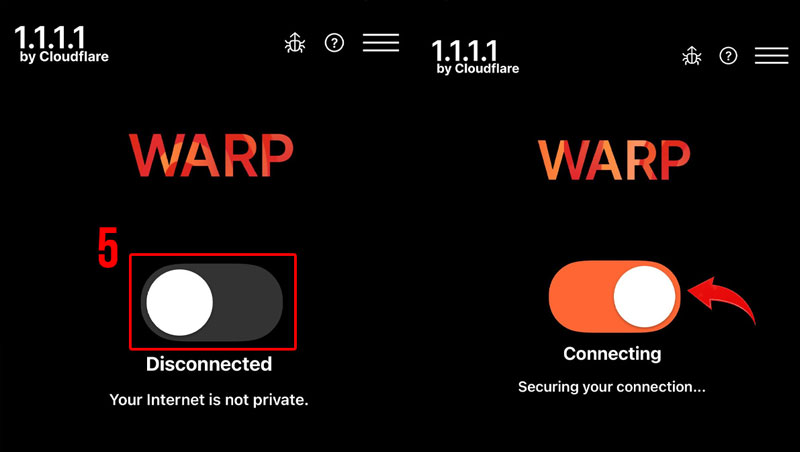The width and height of the screenshot is (800, 452).
Task: Click the red step number 5 annotation
Action: pyautogui.click(x=108, y=247)
